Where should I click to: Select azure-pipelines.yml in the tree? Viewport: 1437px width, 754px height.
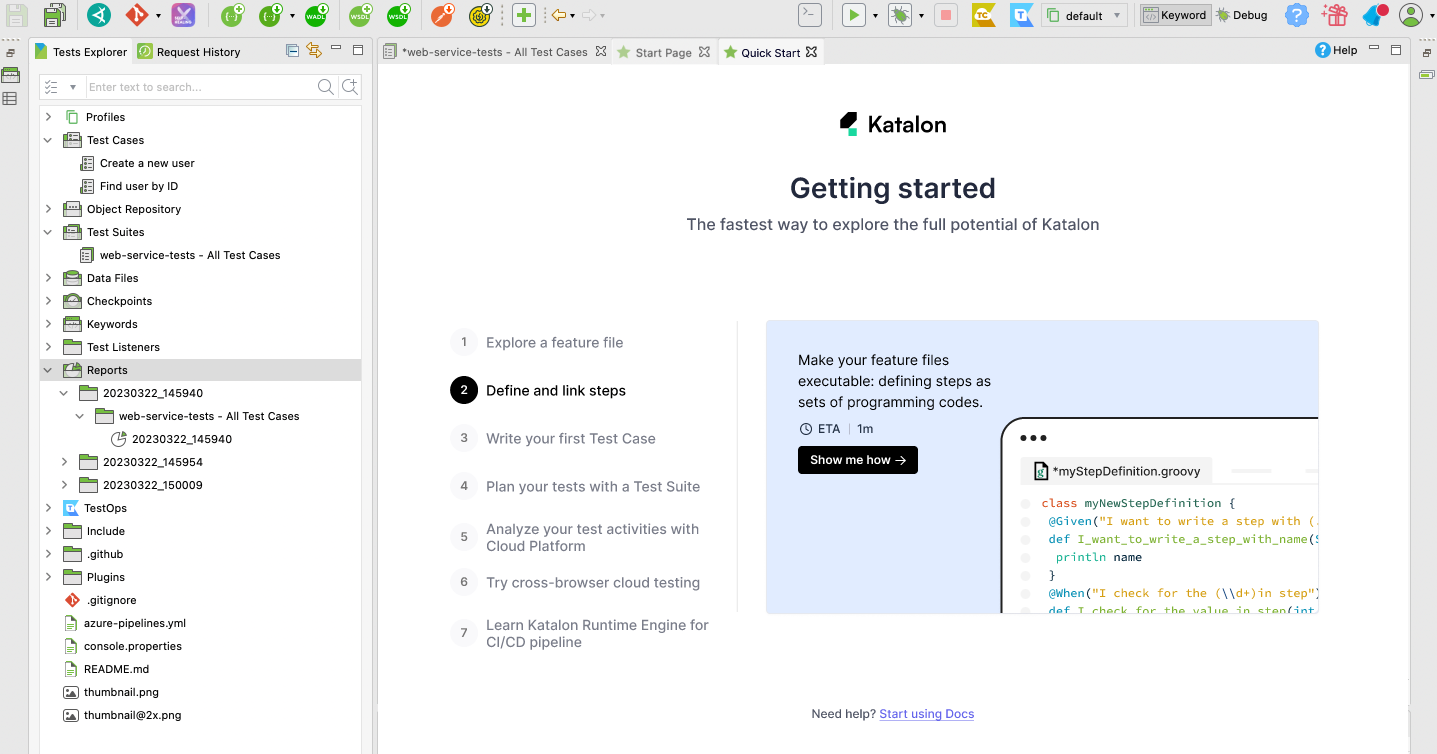point(135,623)
